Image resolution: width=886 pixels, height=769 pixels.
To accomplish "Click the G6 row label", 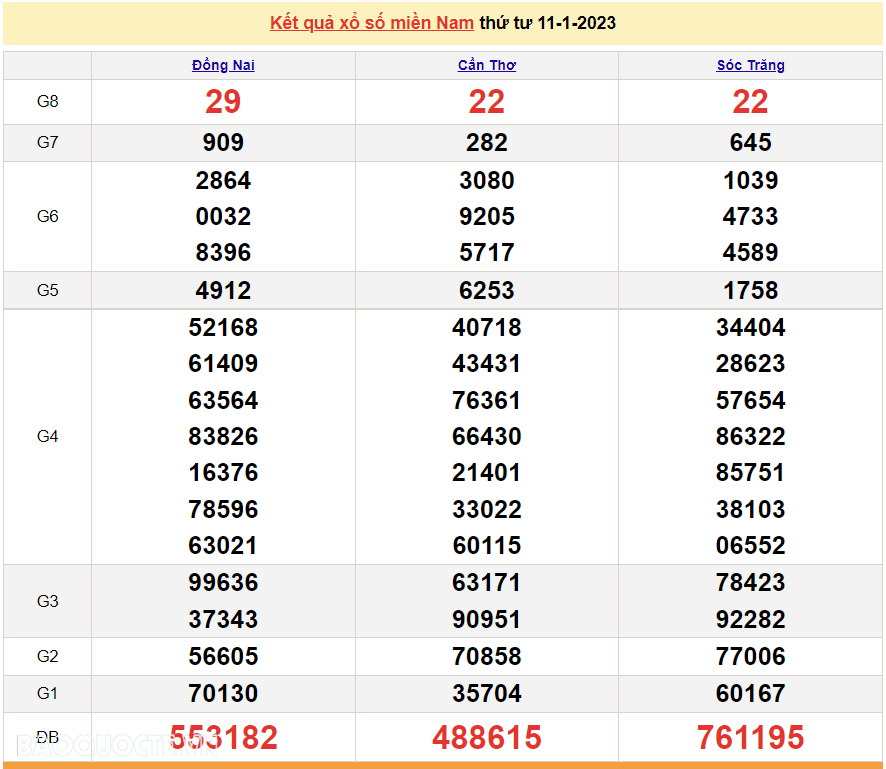I will point(48,216).
